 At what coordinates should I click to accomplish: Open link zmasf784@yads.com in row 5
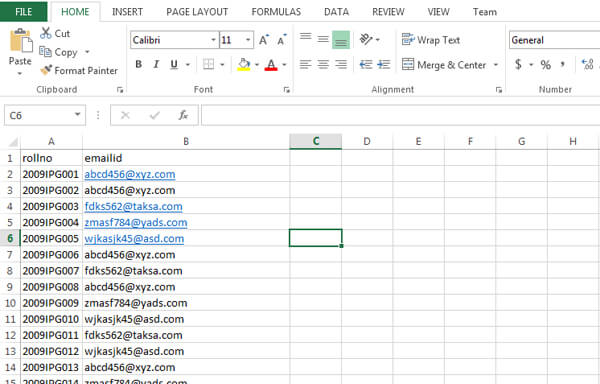click(136, 223)
